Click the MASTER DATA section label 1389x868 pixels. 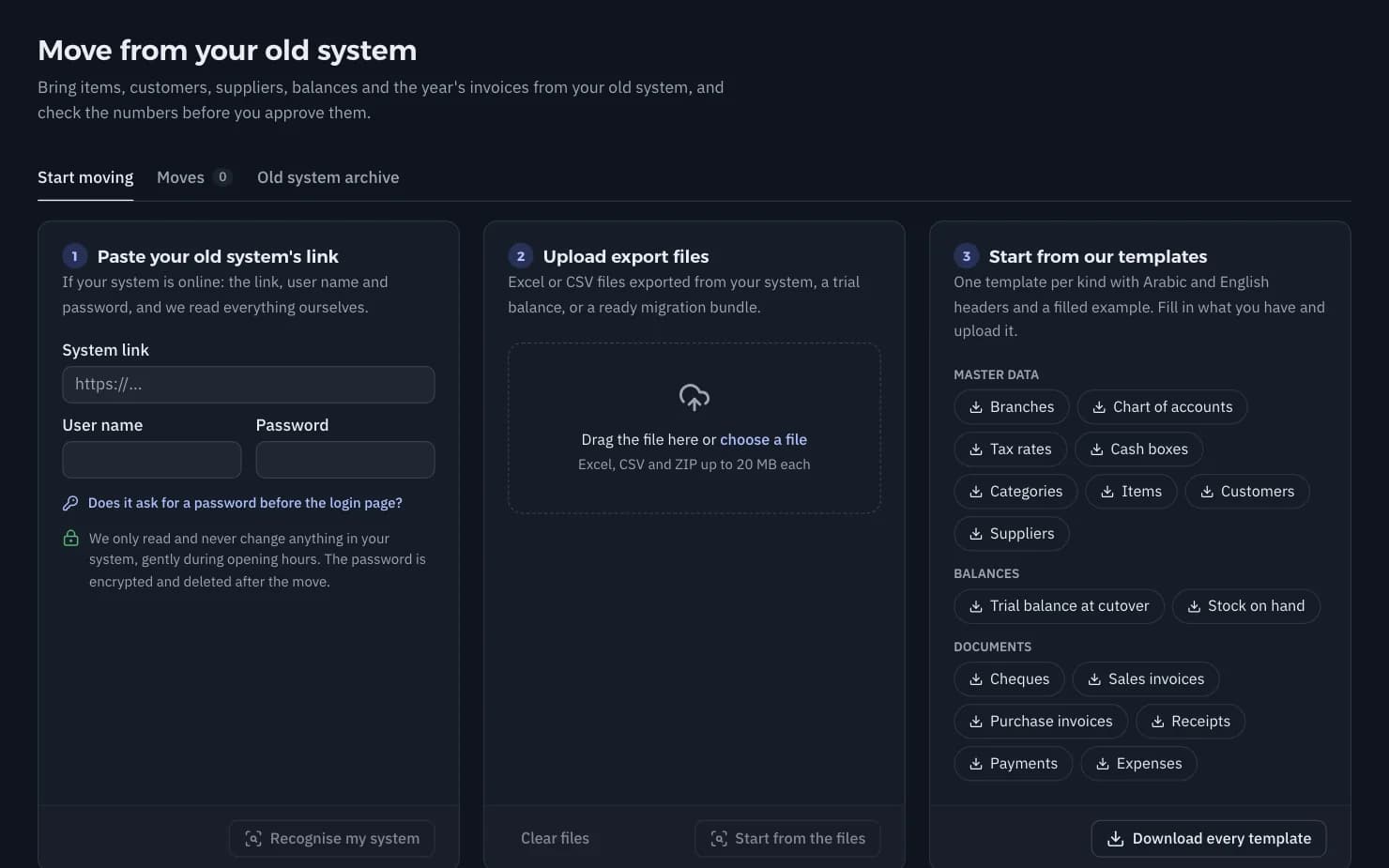pos(996,374)
